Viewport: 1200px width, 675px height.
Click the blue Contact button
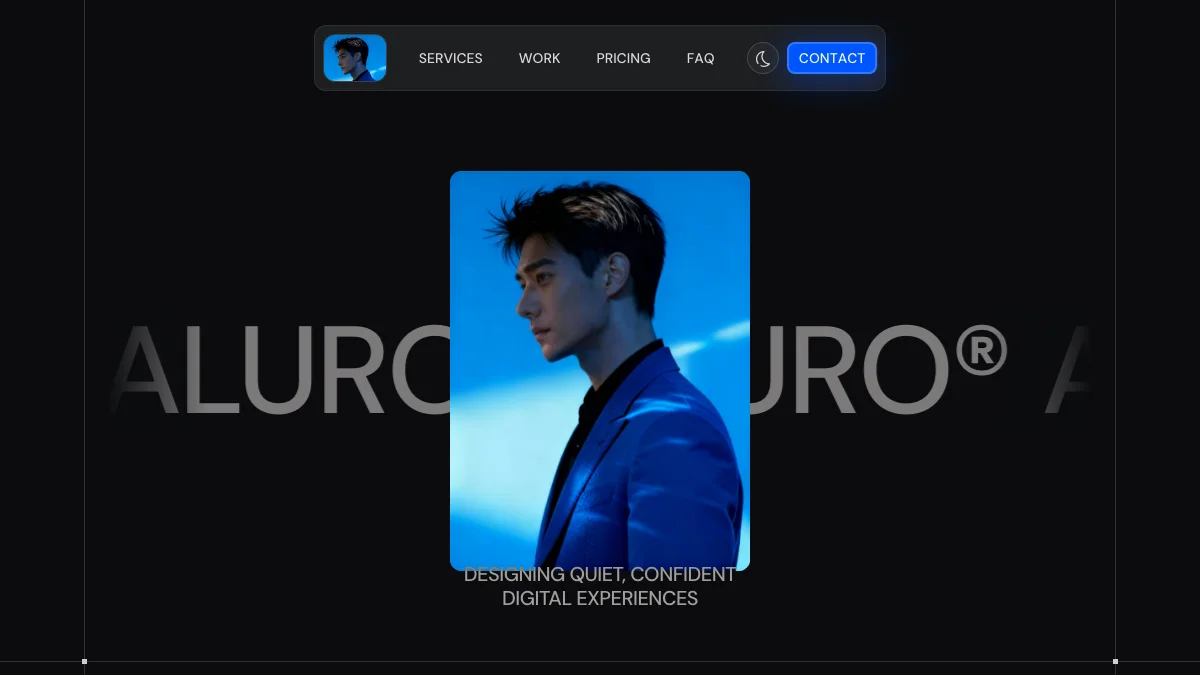(832, 58)
